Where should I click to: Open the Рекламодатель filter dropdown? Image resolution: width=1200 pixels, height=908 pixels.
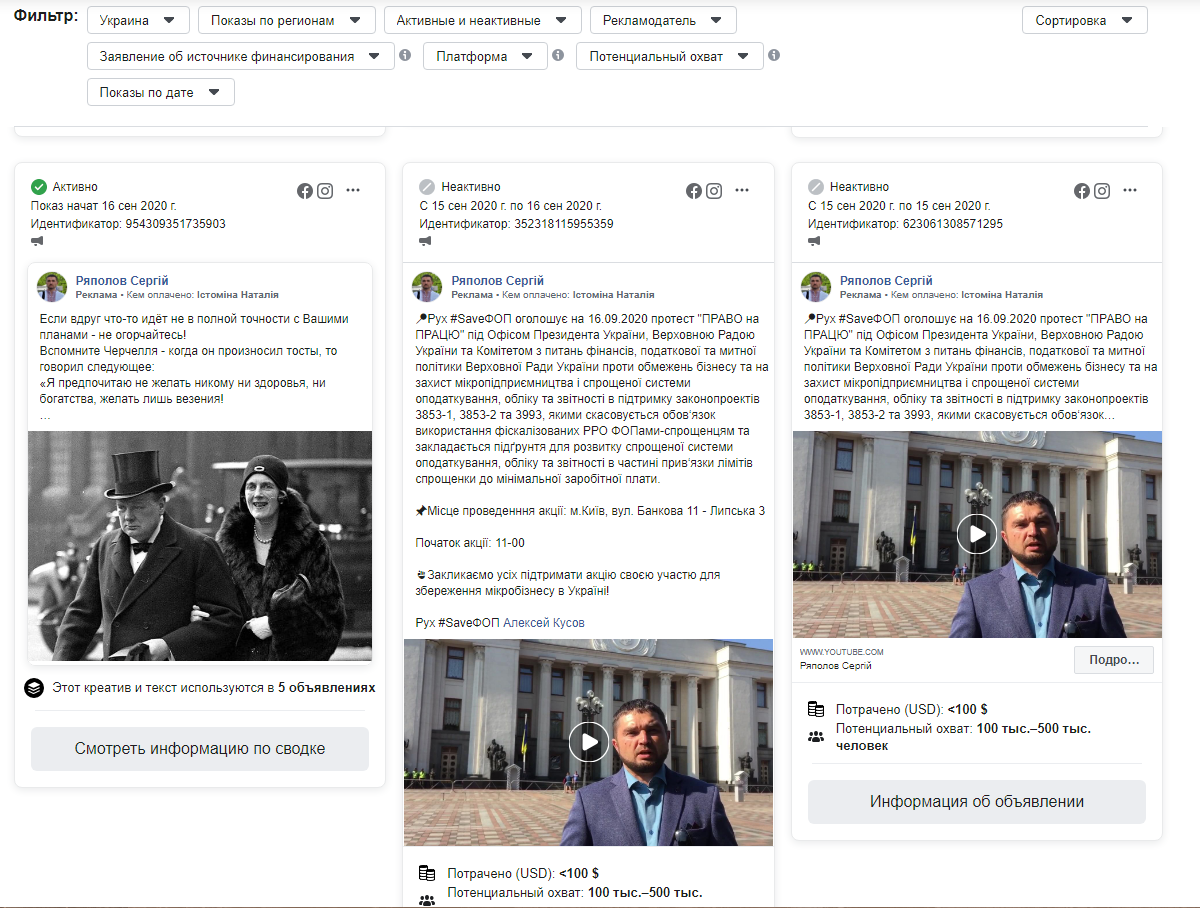tap(662, 20)
